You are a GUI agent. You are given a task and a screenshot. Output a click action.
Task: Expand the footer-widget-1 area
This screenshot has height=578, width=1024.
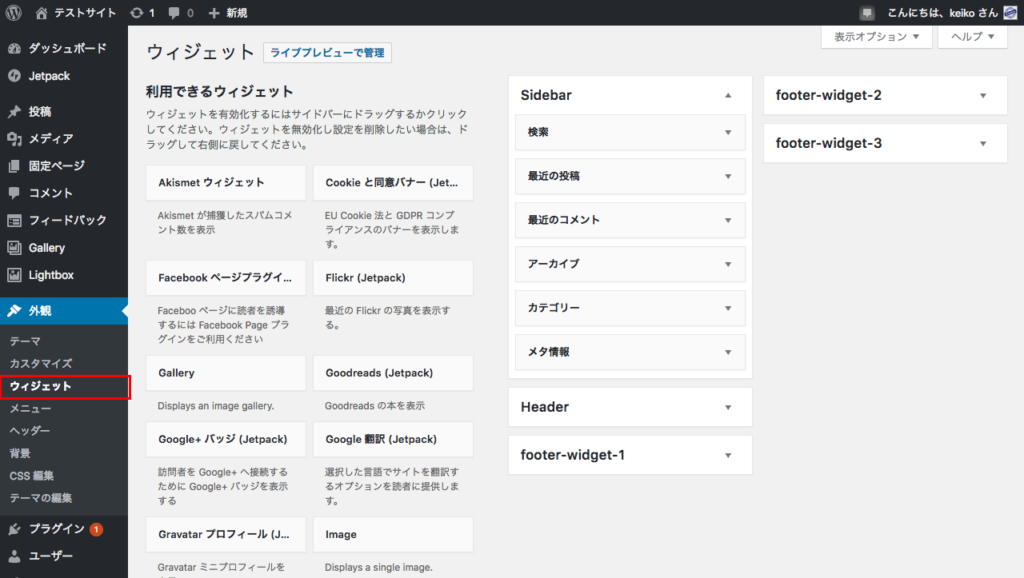click(x=728, y=455)
